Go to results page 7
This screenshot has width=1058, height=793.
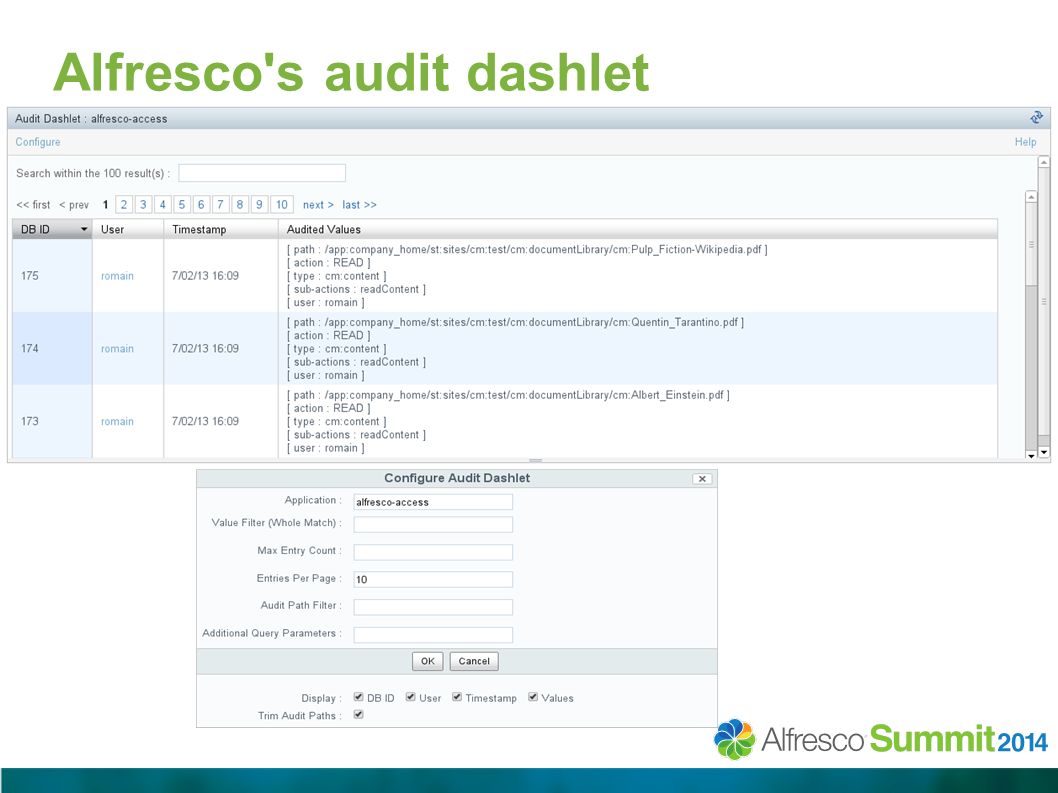[x=220, y=204]
